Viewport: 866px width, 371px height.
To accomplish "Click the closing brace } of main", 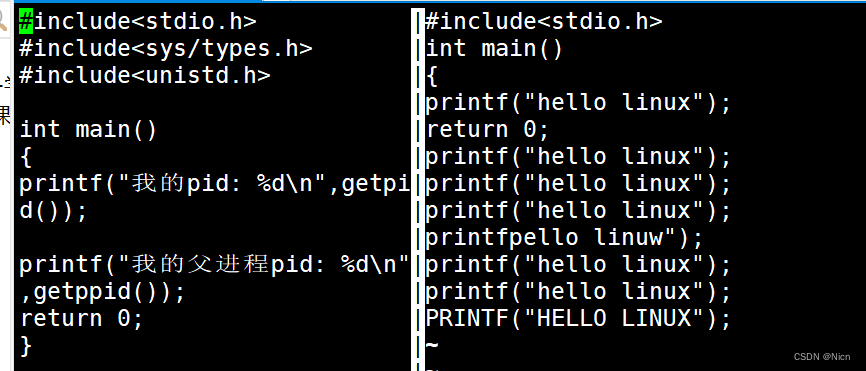I will tap(26, 346).
